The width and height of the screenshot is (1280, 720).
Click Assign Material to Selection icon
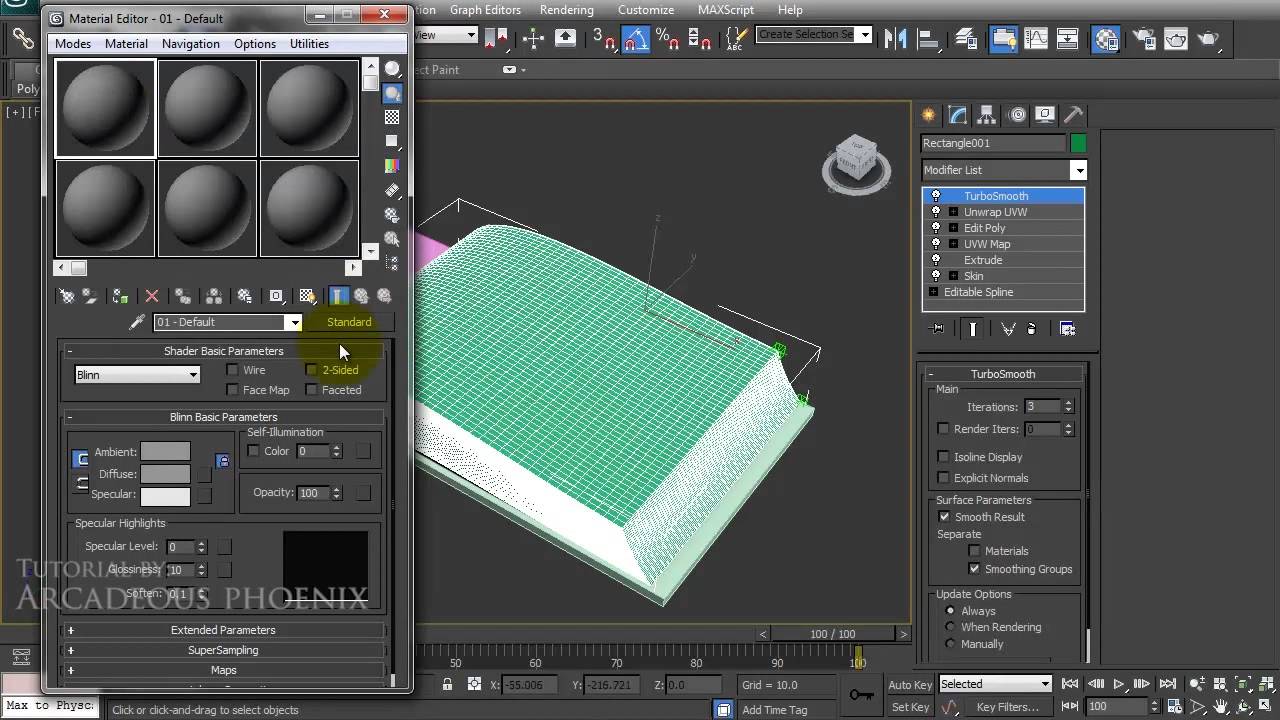pos(120,296)
